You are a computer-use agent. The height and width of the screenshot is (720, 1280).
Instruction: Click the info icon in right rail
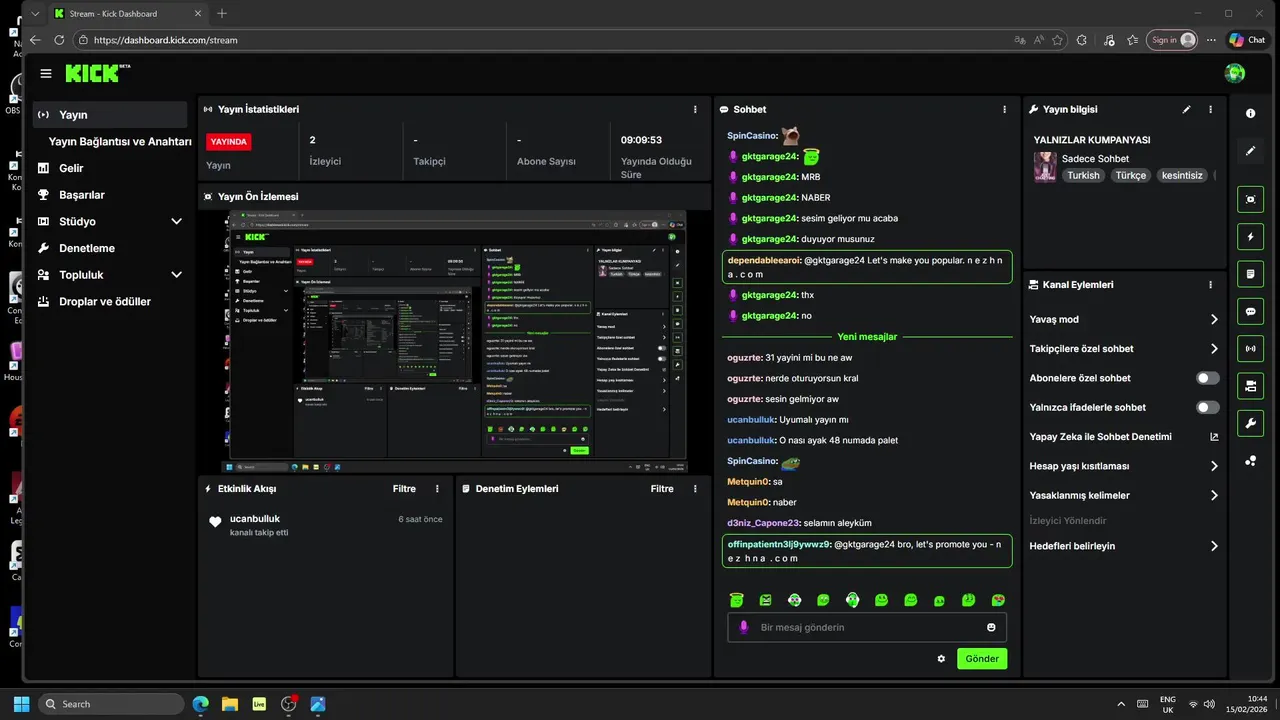click(x=1250, y=114)
